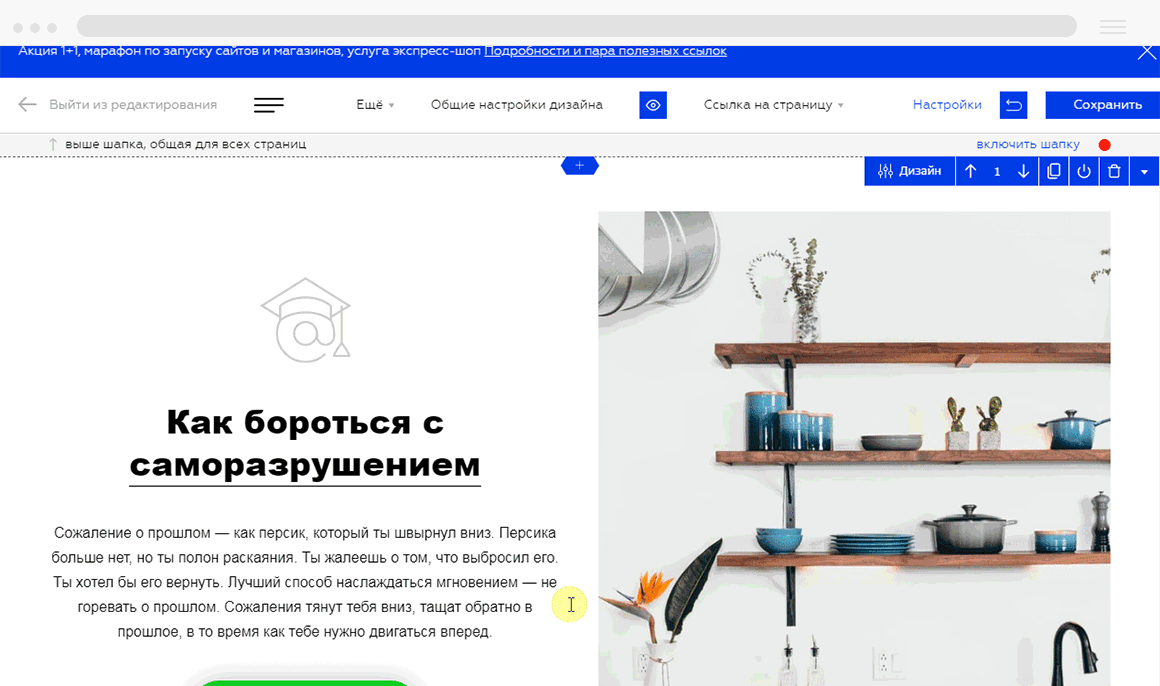Move block down with down arrow
The image size is (1160, 686).
point(1023,172)
